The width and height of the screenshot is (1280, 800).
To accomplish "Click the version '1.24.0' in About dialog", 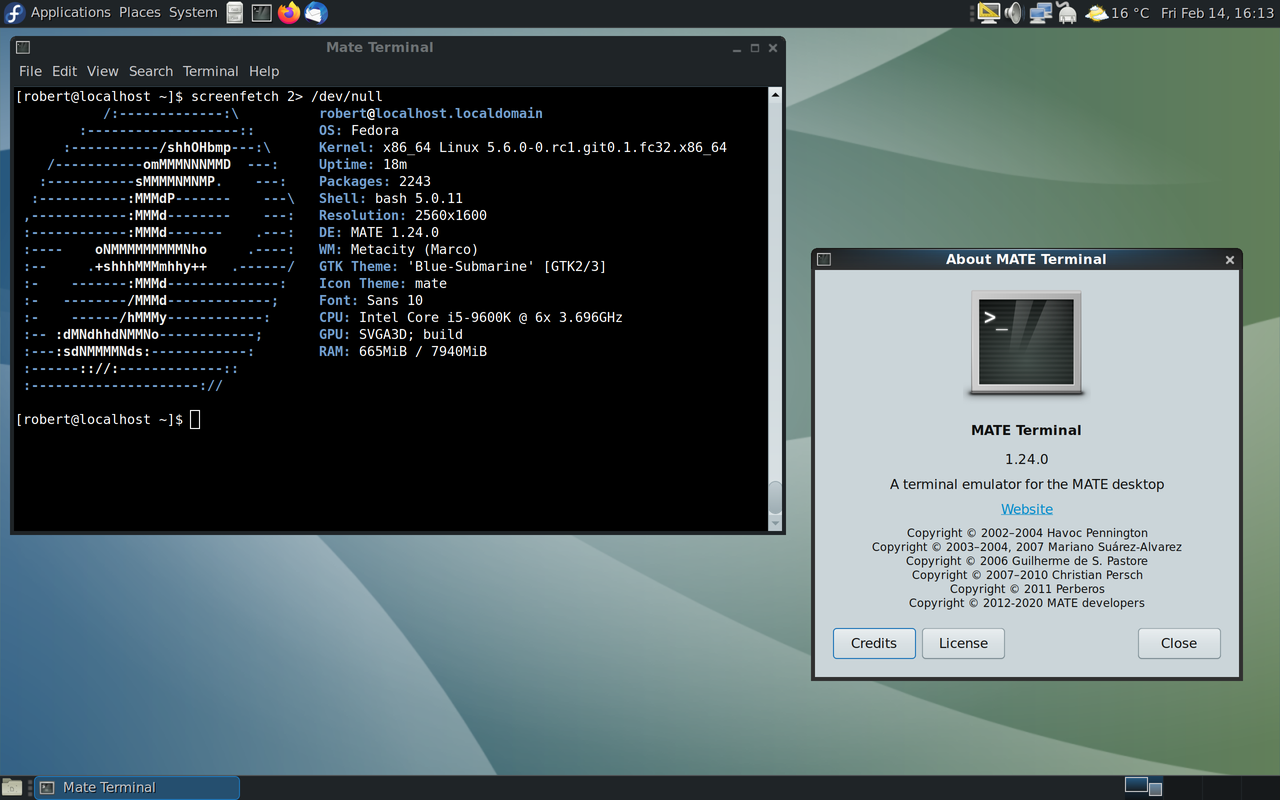I will (x=1027, y=459).
